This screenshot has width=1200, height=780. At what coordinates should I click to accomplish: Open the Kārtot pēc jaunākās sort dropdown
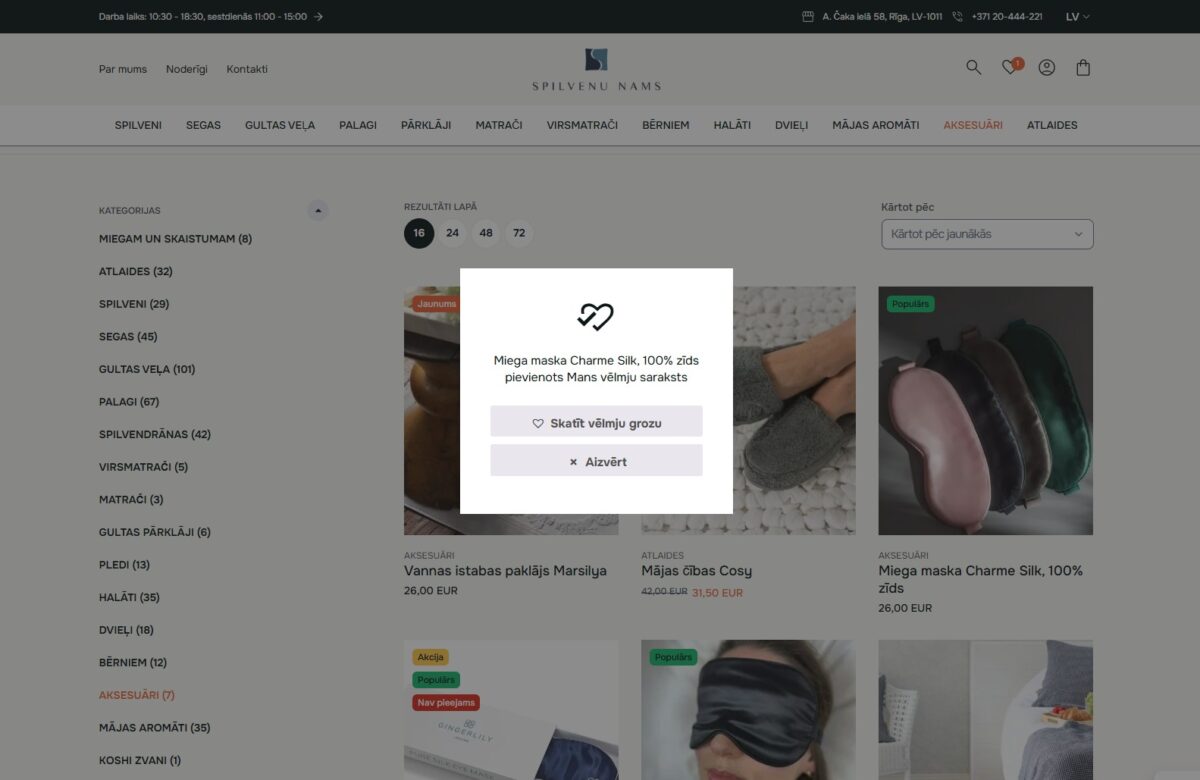coord(987,234)
